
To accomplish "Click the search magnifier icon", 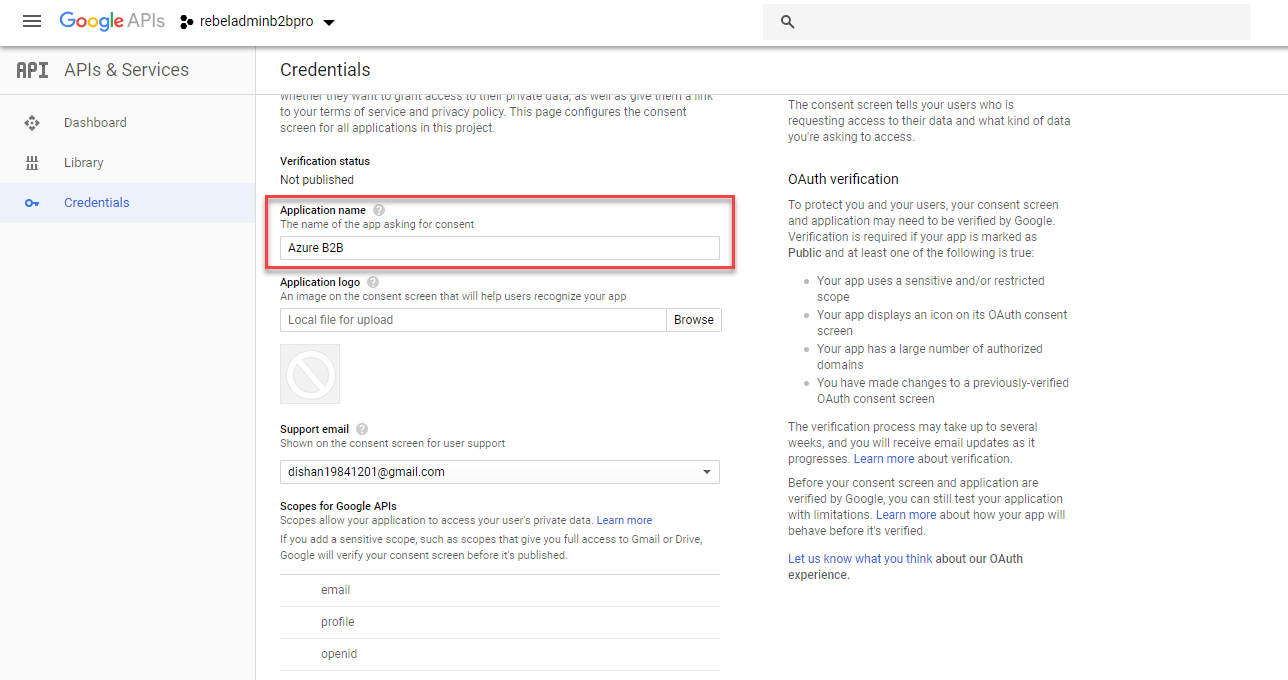I will pos(788,22).
